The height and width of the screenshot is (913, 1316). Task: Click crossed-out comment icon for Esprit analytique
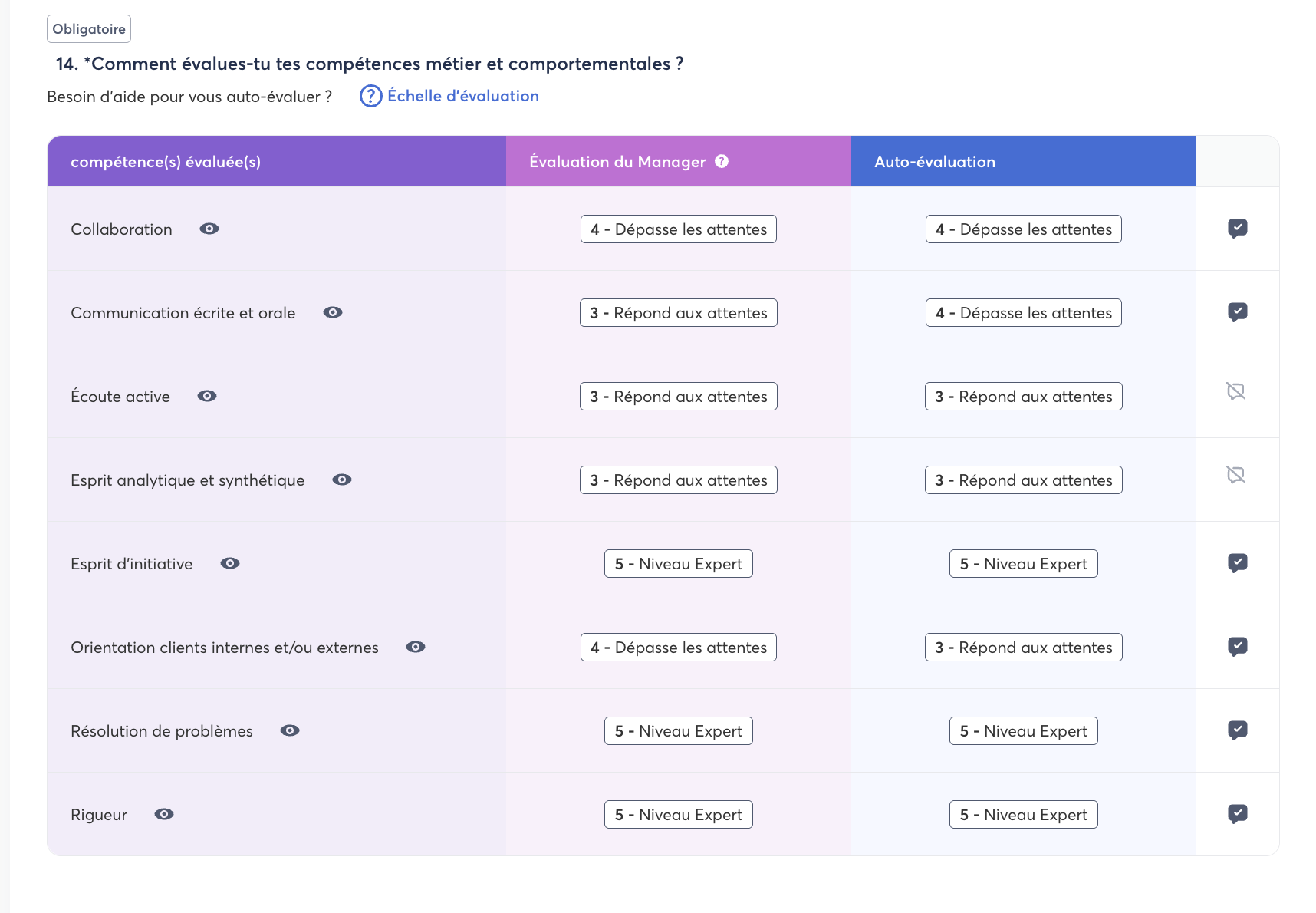[x=1235, y=475]
